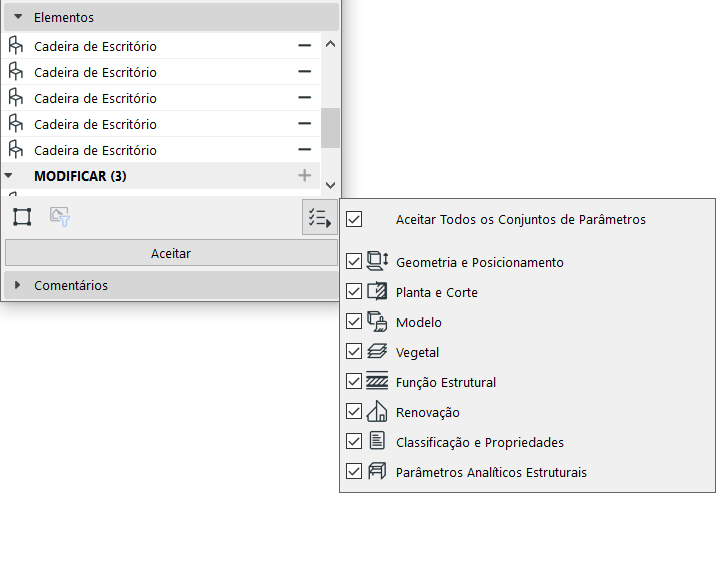Click the elements list vertical scrollbar thumb
The image size is (722, 569).
point(330,128)
